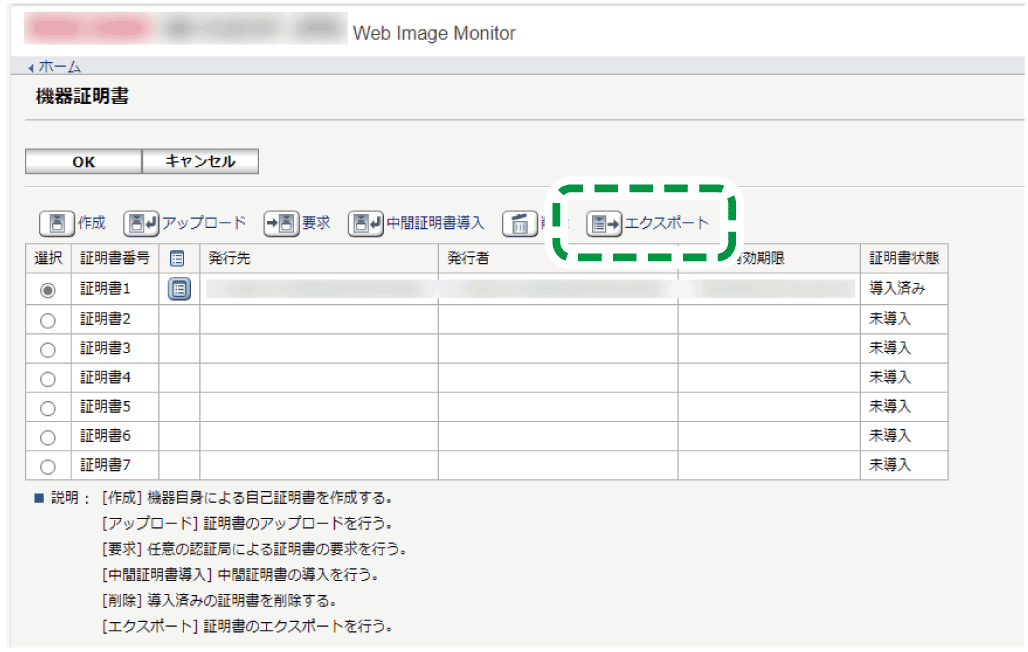
Task: Click the back arrow beside ホーム
Action: pyautogui.click(x=29, y=68)
